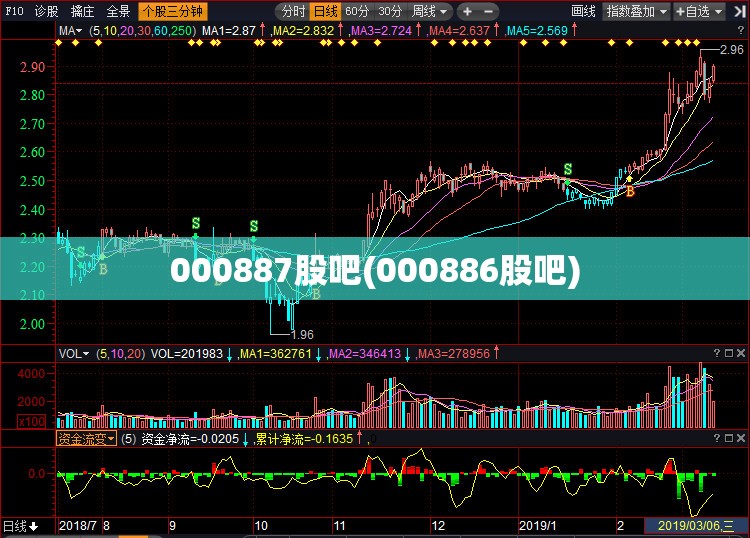
Task: Click the 2018/7 time axis label
Action: tap(77, 526)
